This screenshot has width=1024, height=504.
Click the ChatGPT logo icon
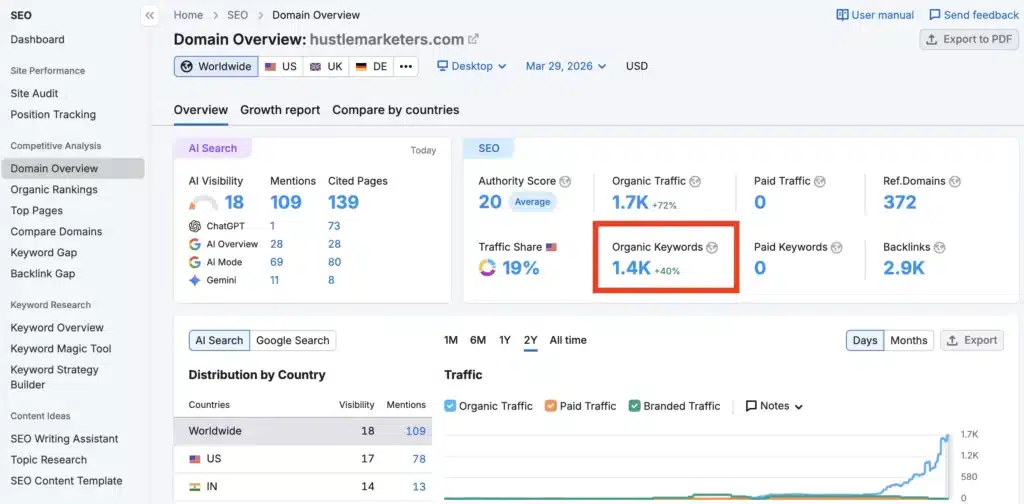click(x=195, y=226)
